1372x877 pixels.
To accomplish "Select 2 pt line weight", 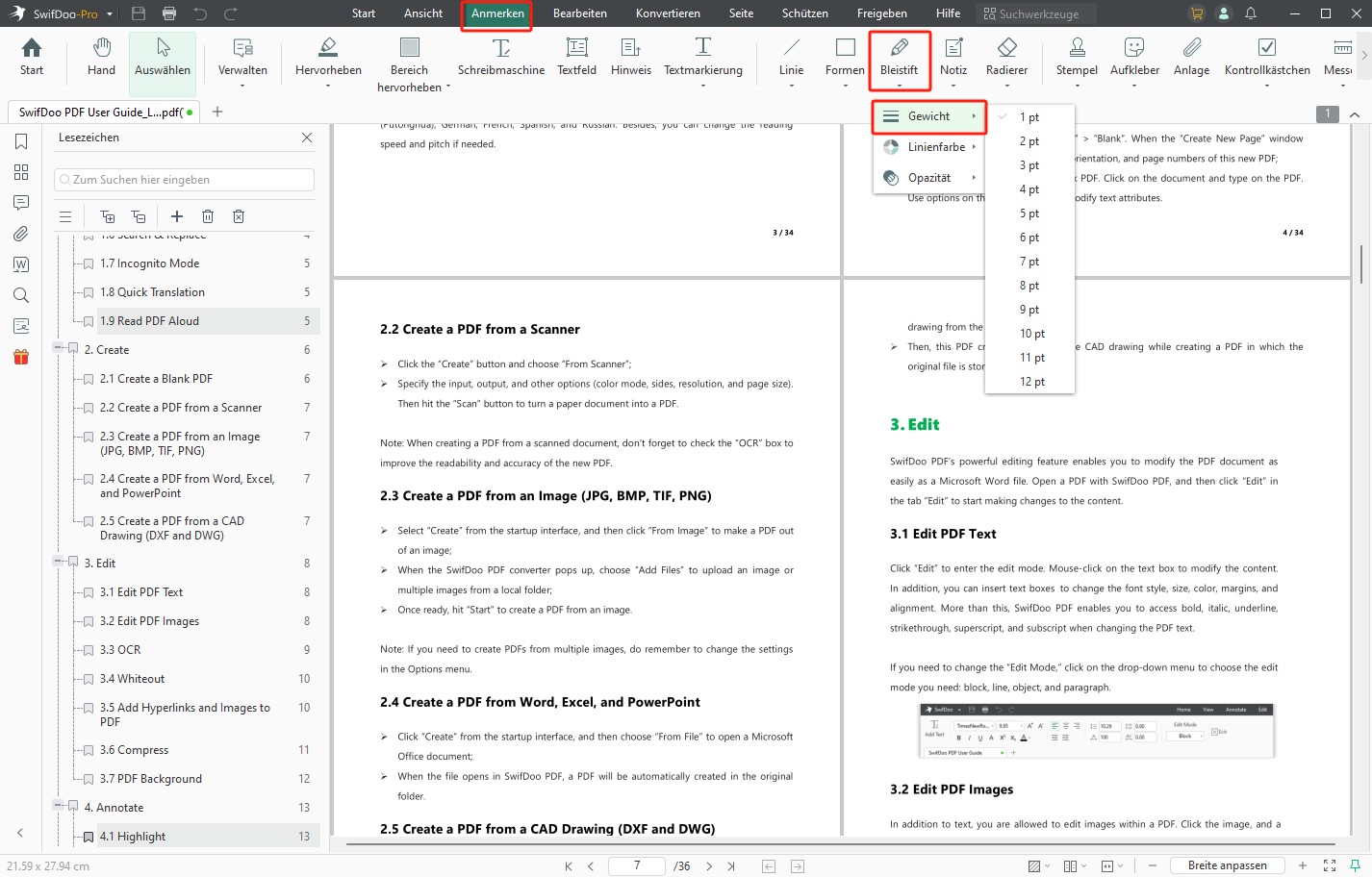I will click(1029, 141).
